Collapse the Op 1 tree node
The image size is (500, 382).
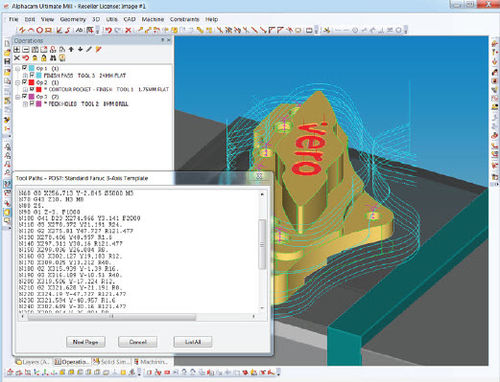pyautogui.click(x=18, y=69)
